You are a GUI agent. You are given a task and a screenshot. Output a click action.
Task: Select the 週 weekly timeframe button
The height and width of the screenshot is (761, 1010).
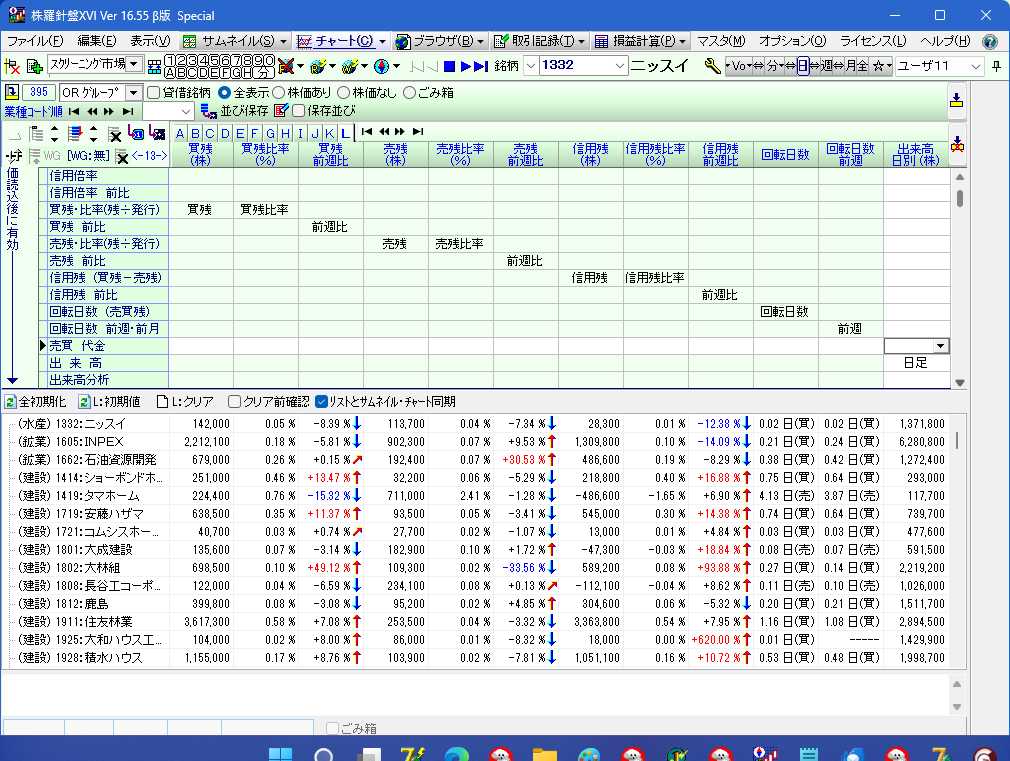click(x=826, y=66)
